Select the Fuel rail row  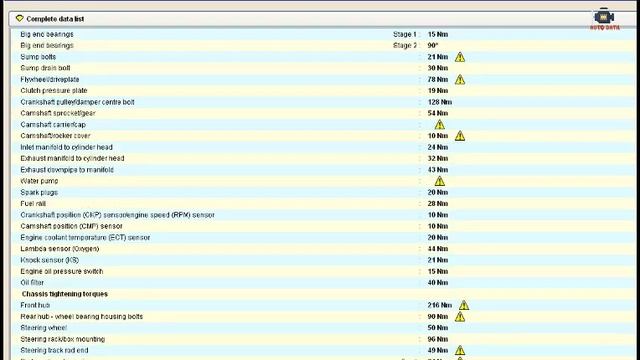[323, 204]
